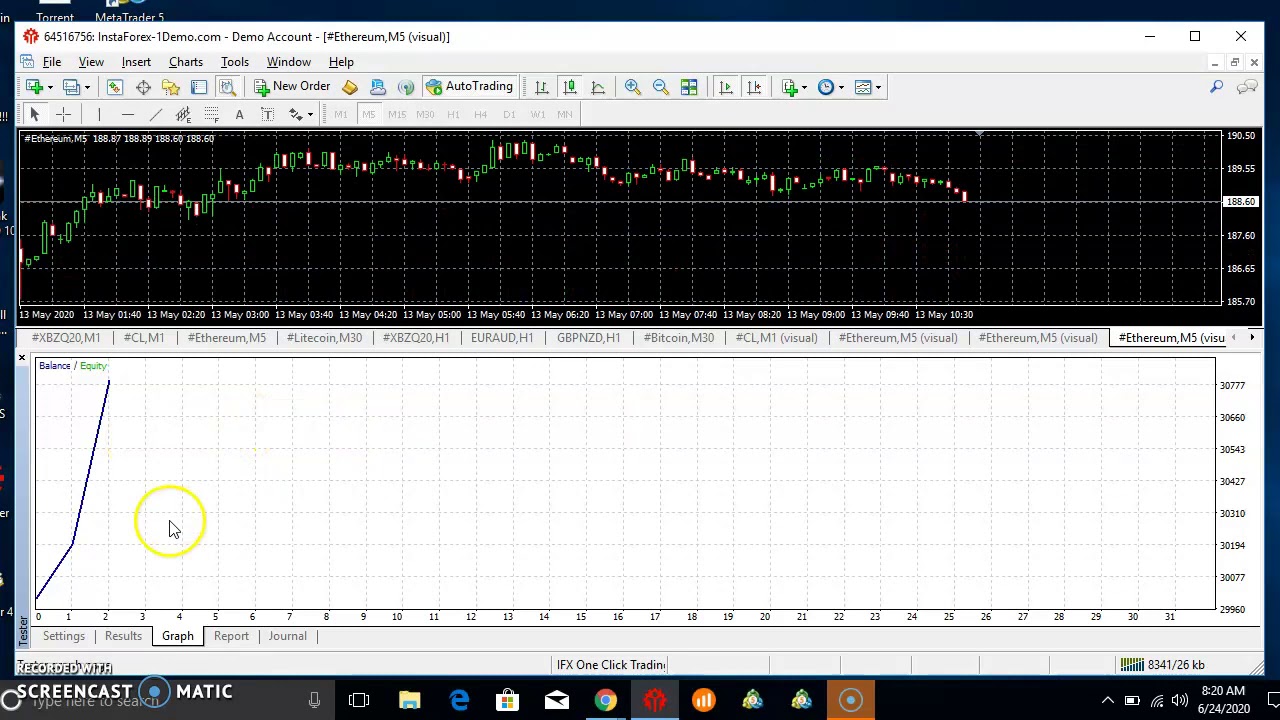
Task: Select the Cursor arrow tool
Action: click(34, 114)
